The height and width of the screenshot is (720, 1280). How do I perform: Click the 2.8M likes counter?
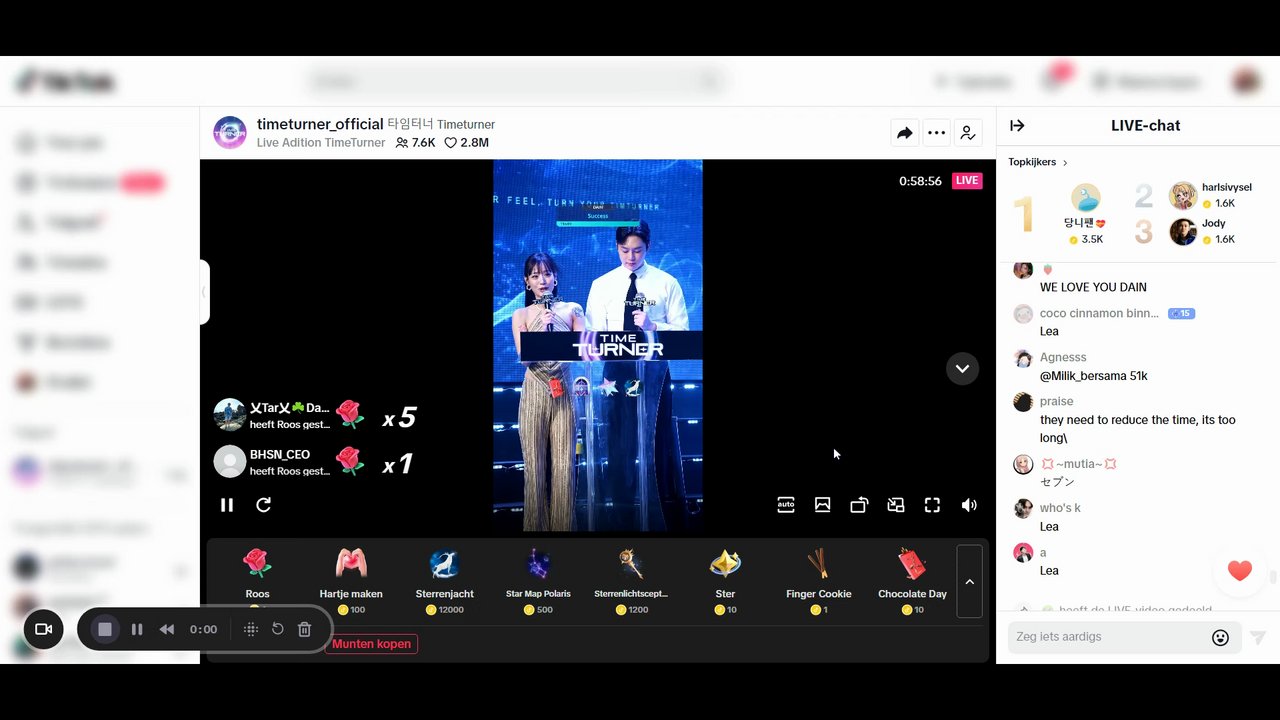click(x=467, y=143)
